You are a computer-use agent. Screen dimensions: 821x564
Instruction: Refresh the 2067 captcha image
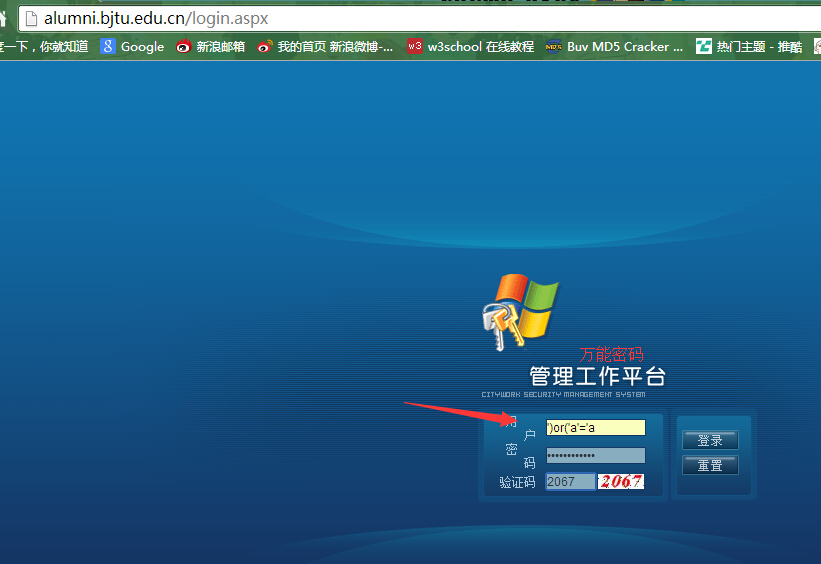621,481
